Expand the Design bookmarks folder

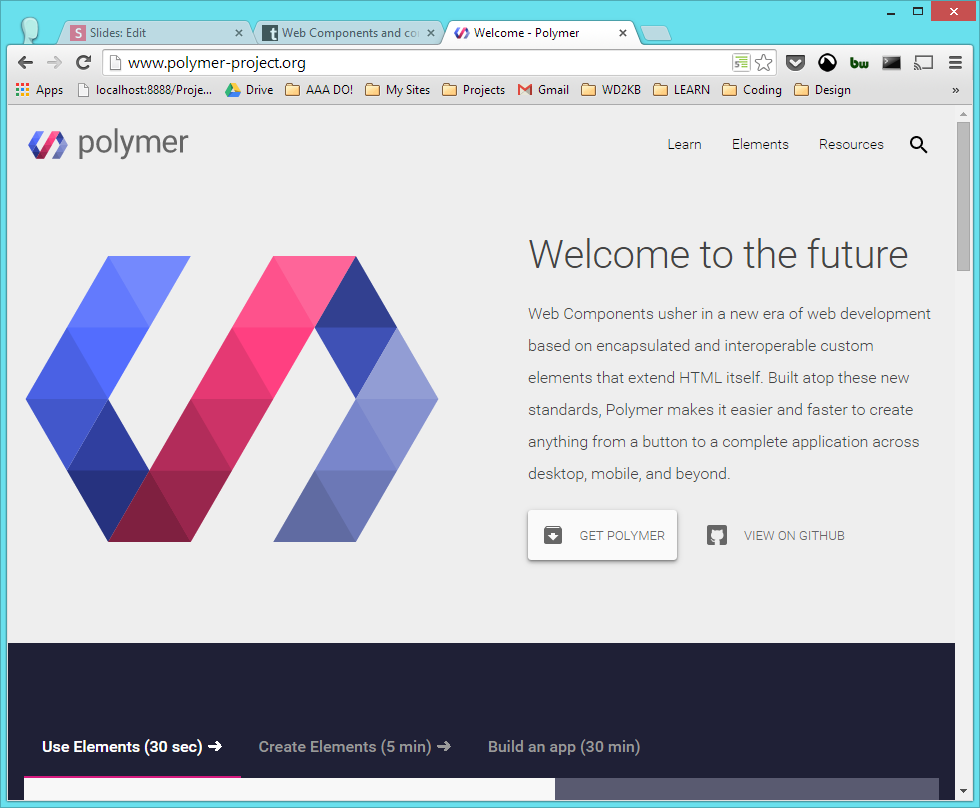(822, 90)
